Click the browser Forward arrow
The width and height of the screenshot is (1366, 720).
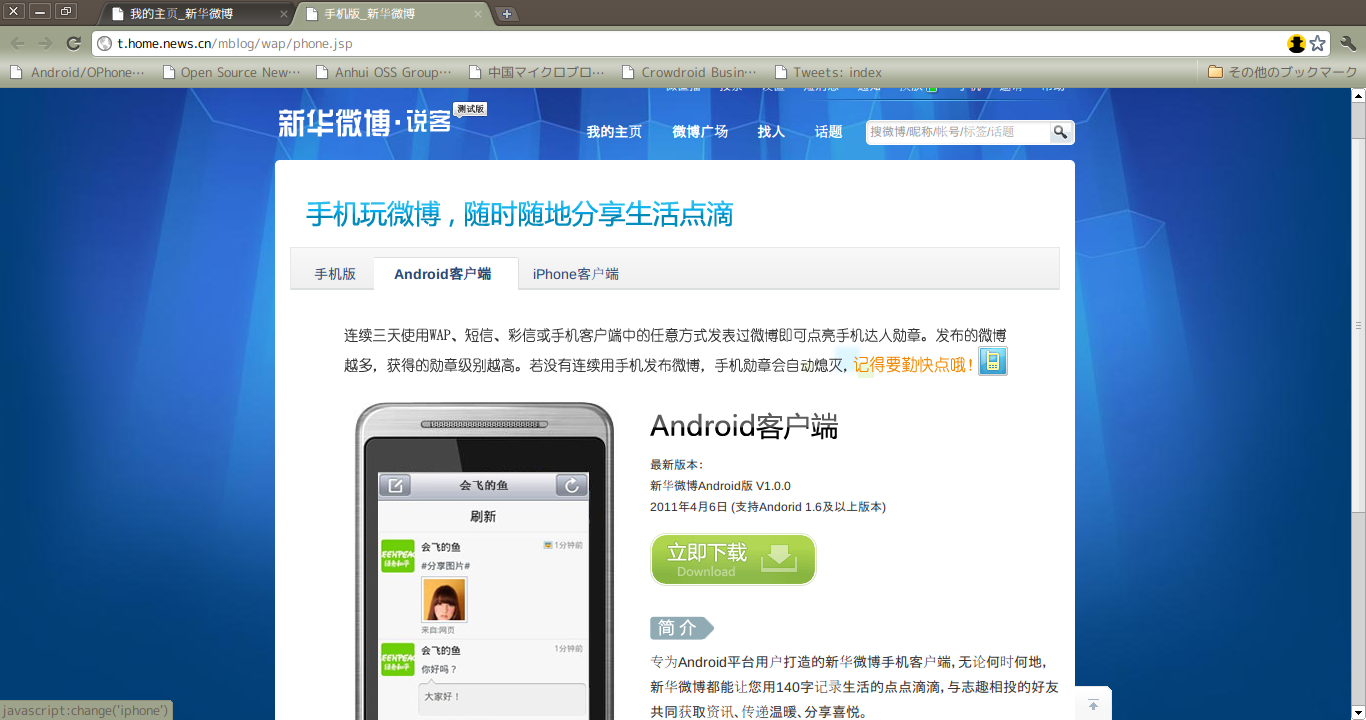(46, 43)
